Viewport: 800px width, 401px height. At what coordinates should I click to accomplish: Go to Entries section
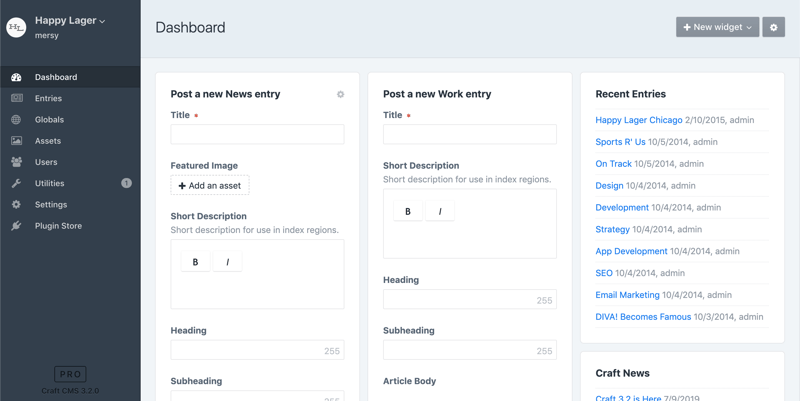pyautogui.click(x=48, y=98)
